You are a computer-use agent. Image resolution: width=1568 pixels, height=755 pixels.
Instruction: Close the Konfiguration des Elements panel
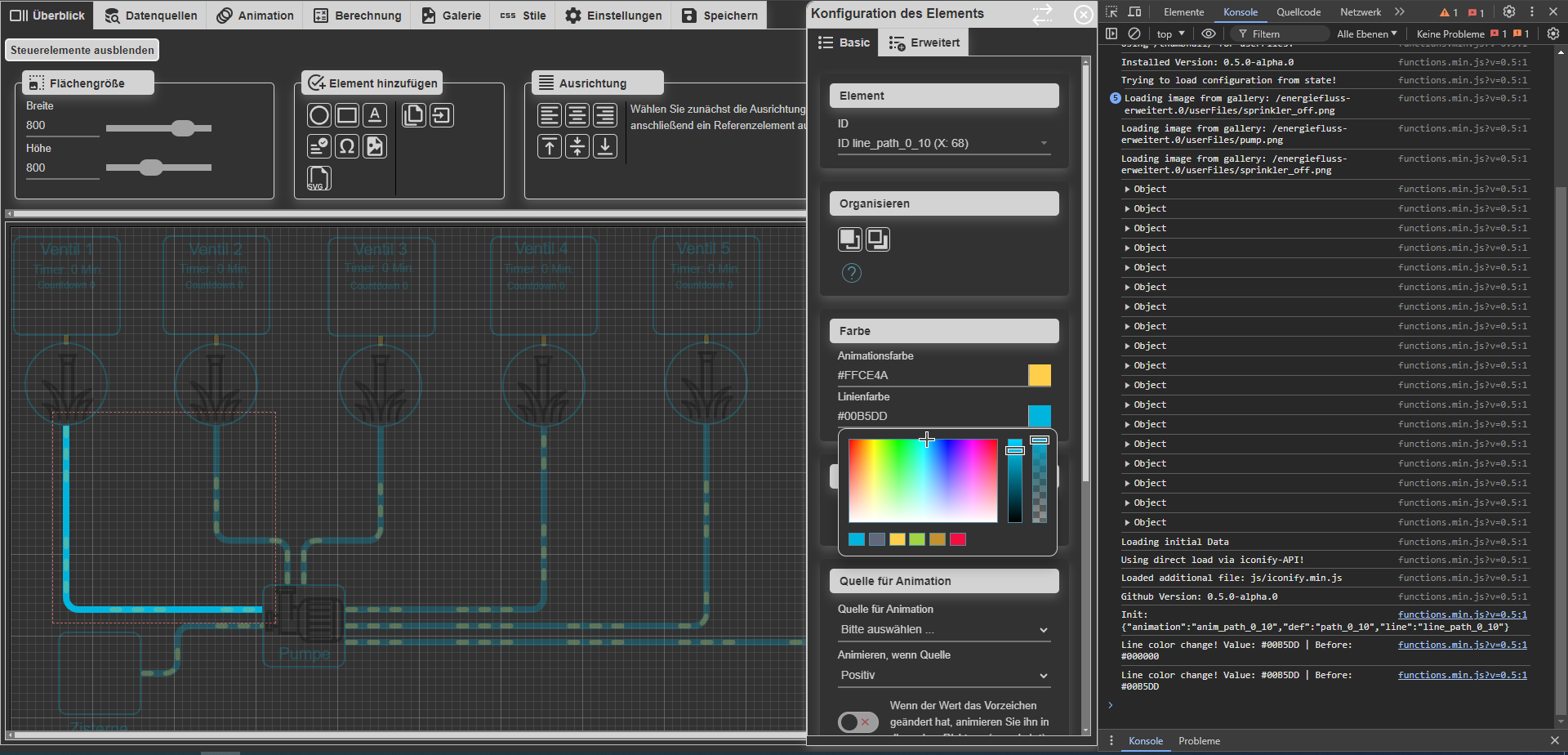tap(1084, 15)
